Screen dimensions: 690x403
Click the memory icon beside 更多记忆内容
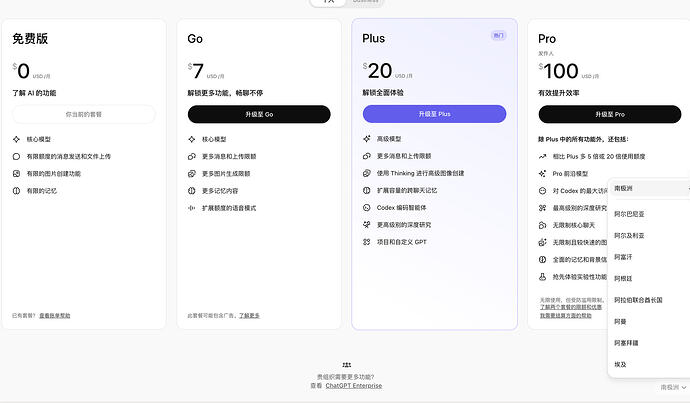point(191,191)
